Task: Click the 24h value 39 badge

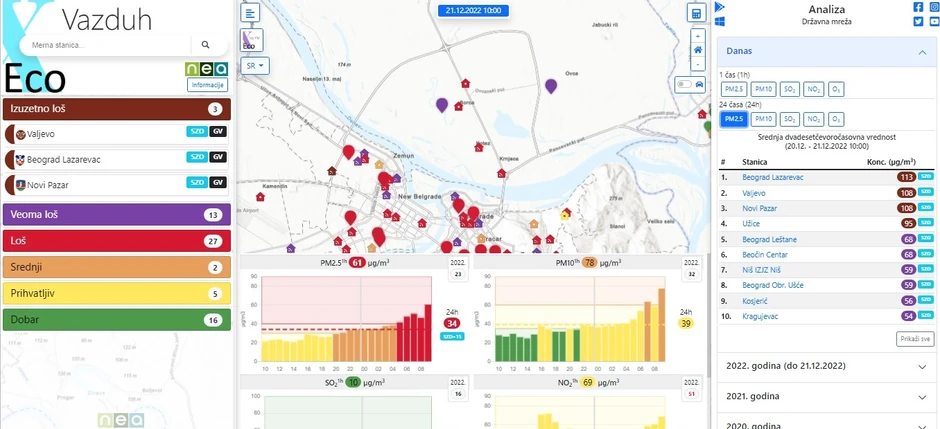Action: 686,324
